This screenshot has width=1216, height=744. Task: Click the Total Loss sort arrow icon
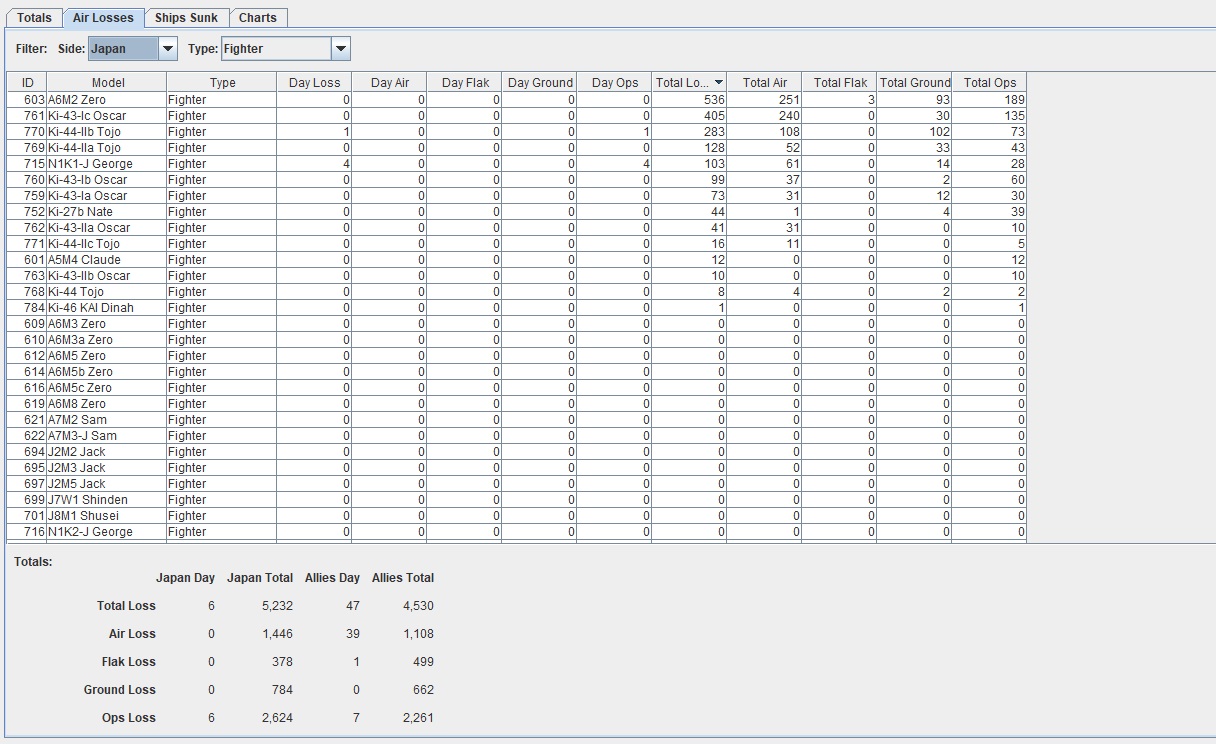tap(718, 83)
